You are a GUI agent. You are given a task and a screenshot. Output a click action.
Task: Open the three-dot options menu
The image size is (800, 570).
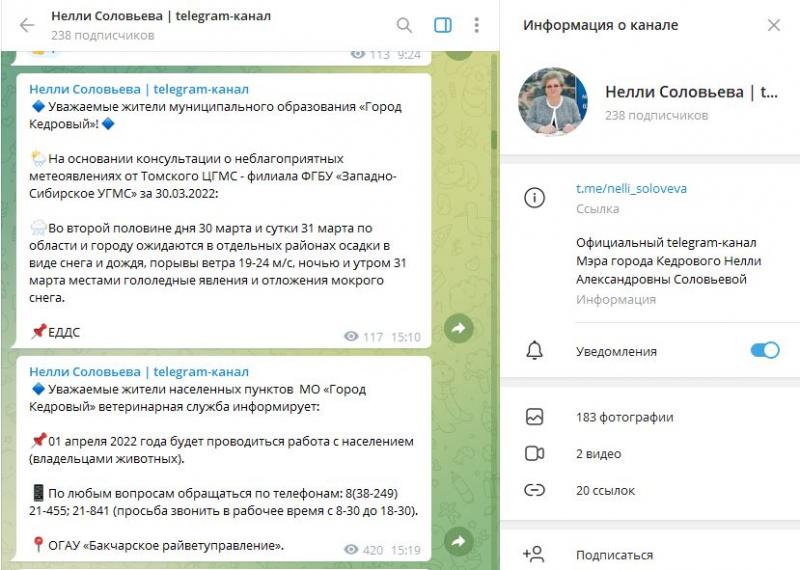[x=476, y=25]
